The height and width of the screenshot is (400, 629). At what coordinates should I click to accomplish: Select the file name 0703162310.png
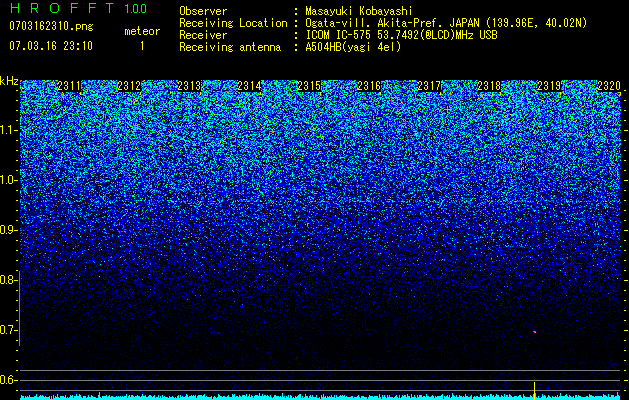[51, 26]
